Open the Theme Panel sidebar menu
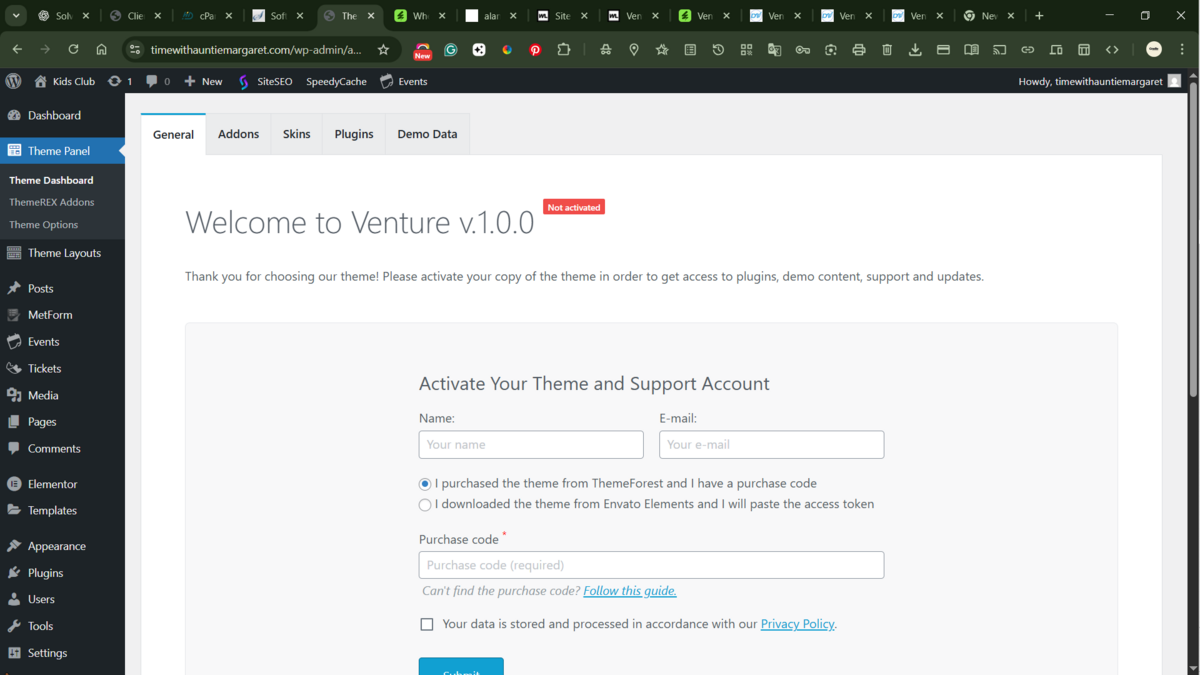The image size is (1200, 675). pos(62,150)
